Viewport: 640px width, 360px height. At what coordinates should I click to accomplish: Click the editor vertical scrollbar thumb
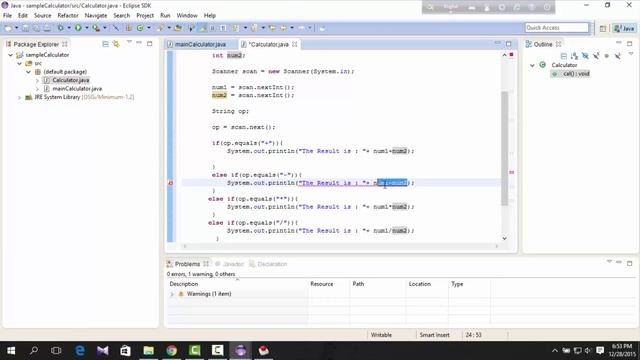(x=504, y=148)
